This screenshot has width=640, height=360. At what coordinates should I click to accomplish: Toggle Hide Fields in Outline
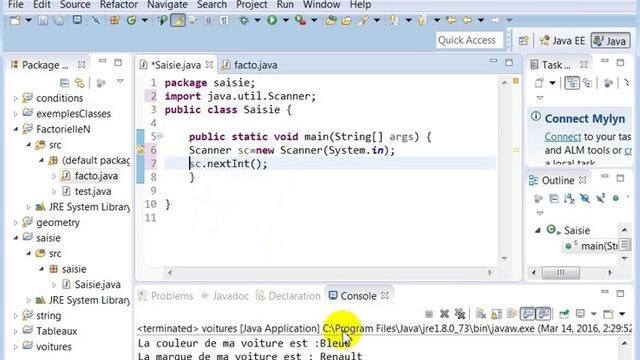pos(585,199)
